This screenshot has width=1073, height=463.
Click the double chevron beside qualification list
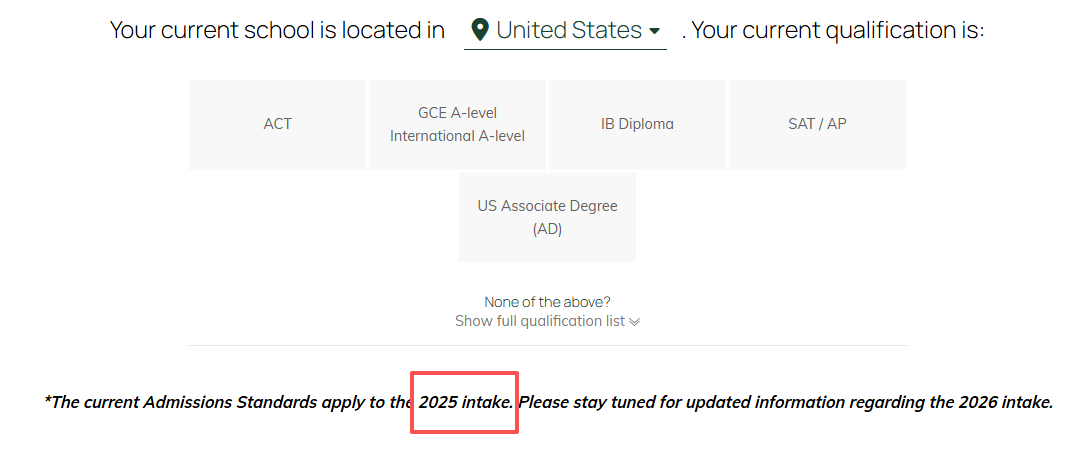pos(634,322)
